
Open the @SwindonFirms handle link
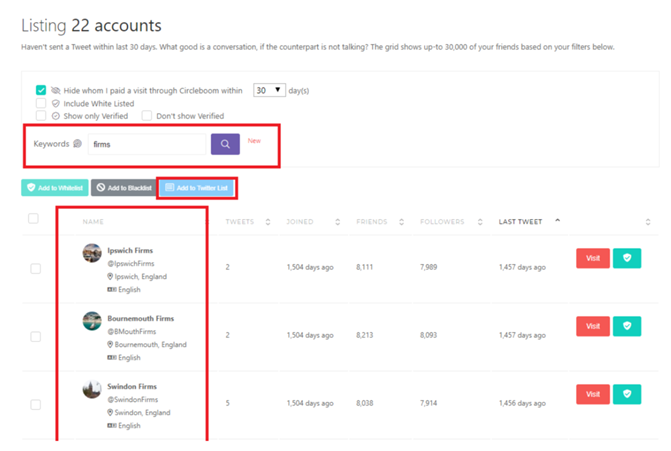pyautogui.click(x=133, y=400)
